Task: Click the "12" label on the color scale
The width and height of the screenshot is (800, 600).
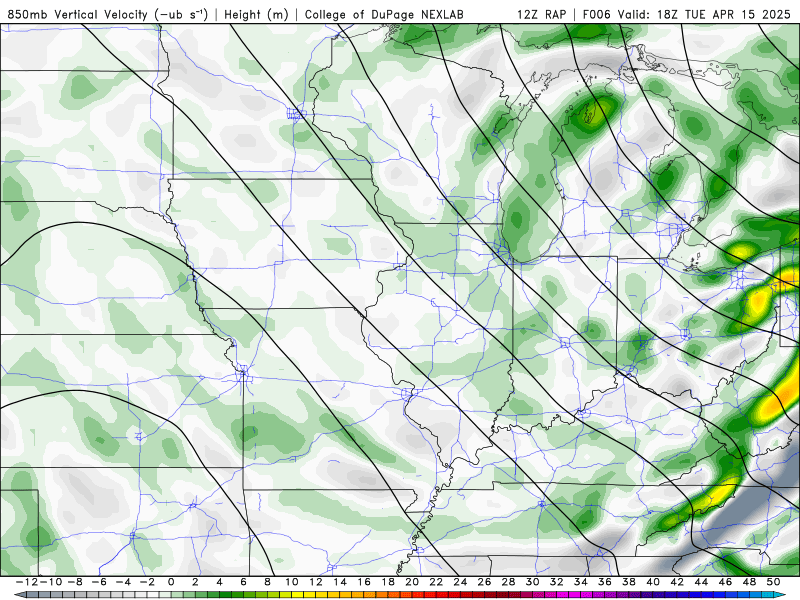Action: [x=316, y=582]
